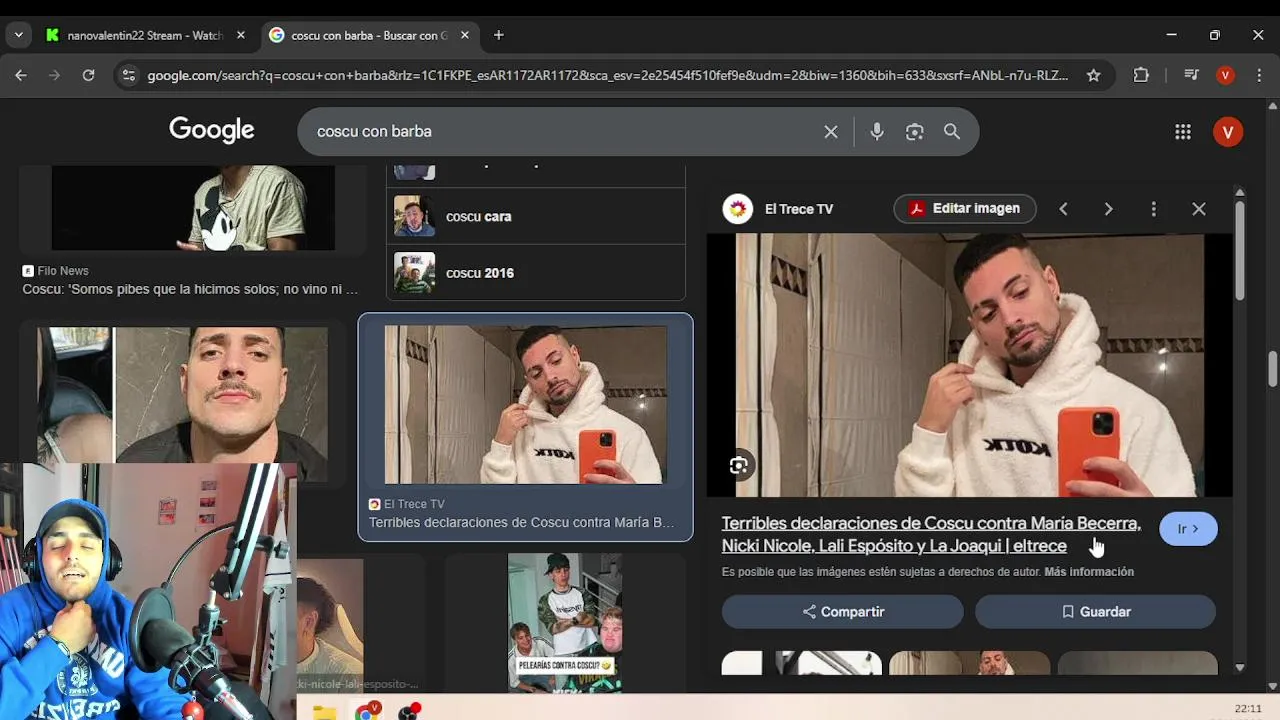
Task: Select the coscu con barba search tab
Action: 369,35
